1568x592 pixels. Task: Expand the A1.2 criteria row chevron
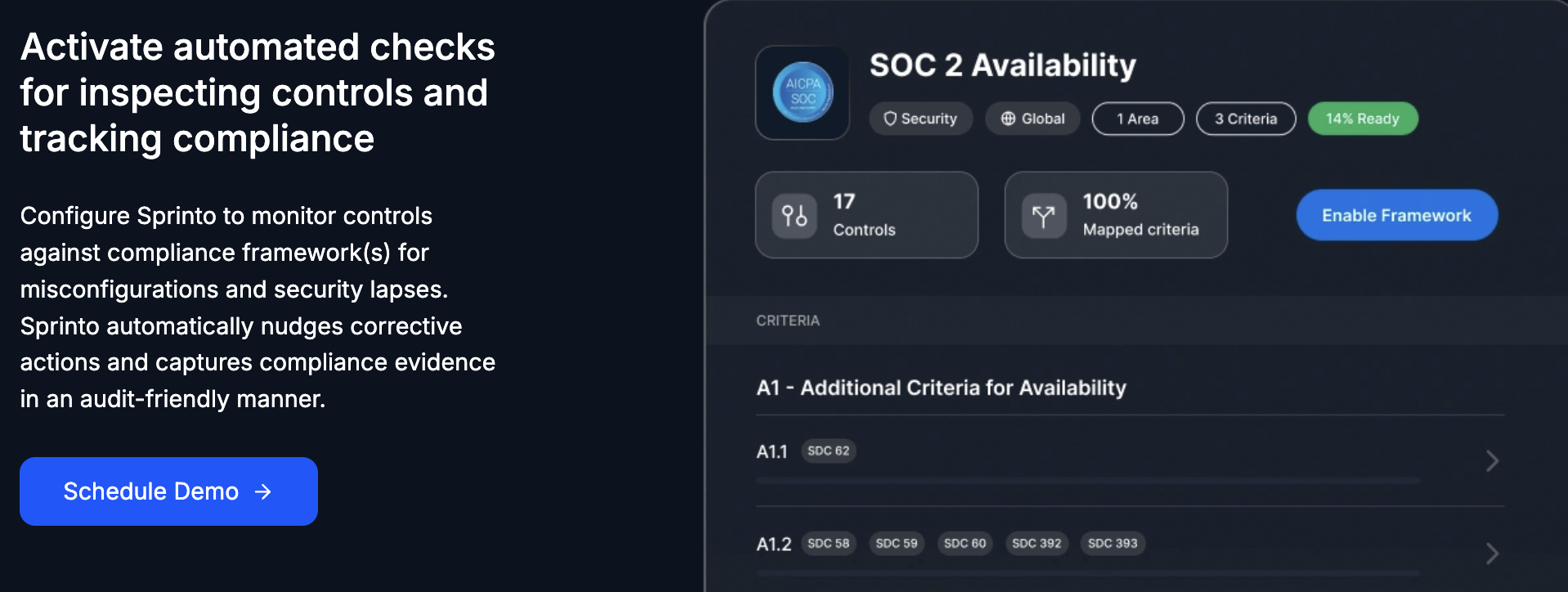pos(1492,554)
